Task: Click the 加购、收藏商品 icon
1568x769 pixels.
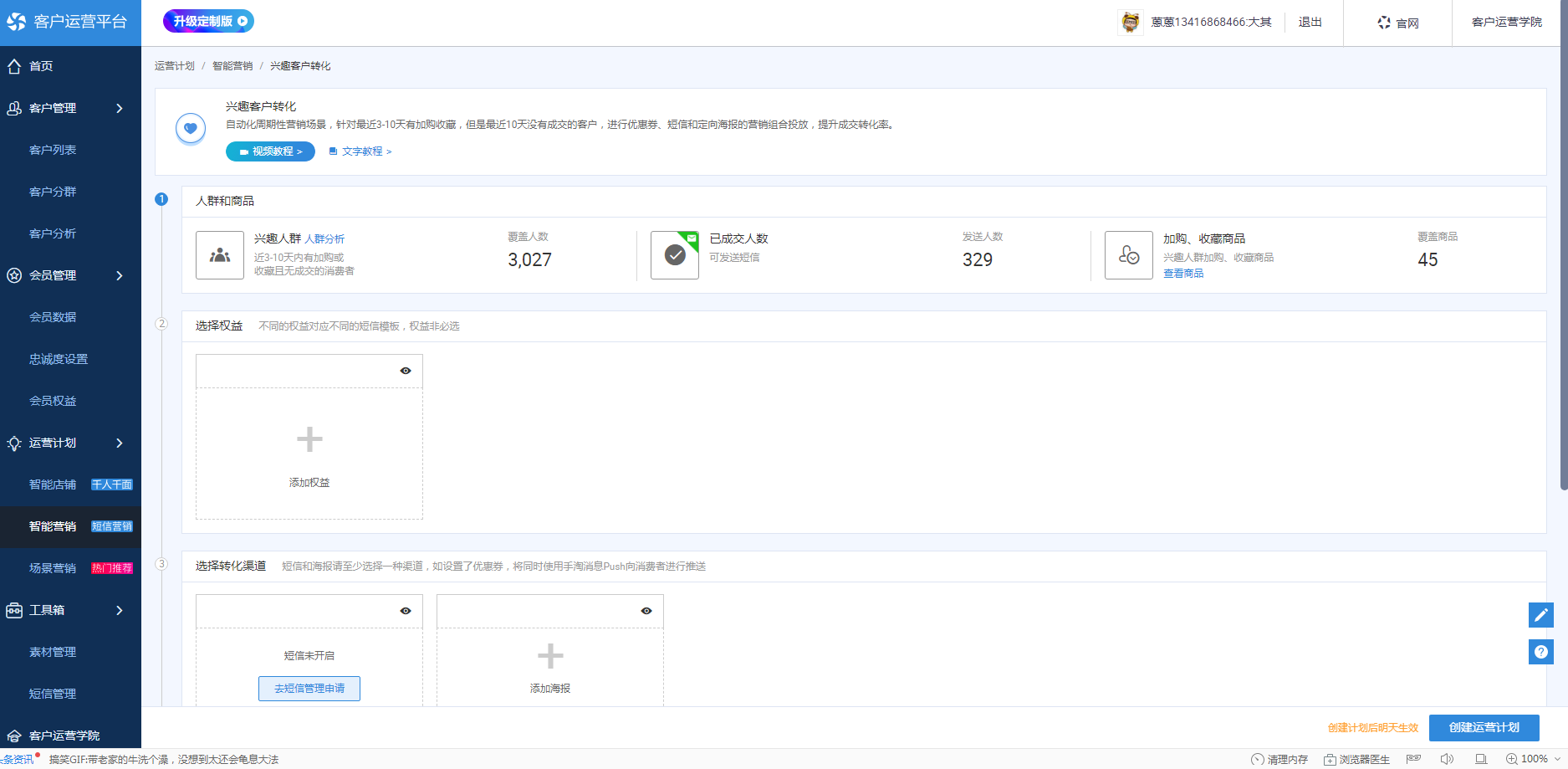Action: pos(1128,255)
